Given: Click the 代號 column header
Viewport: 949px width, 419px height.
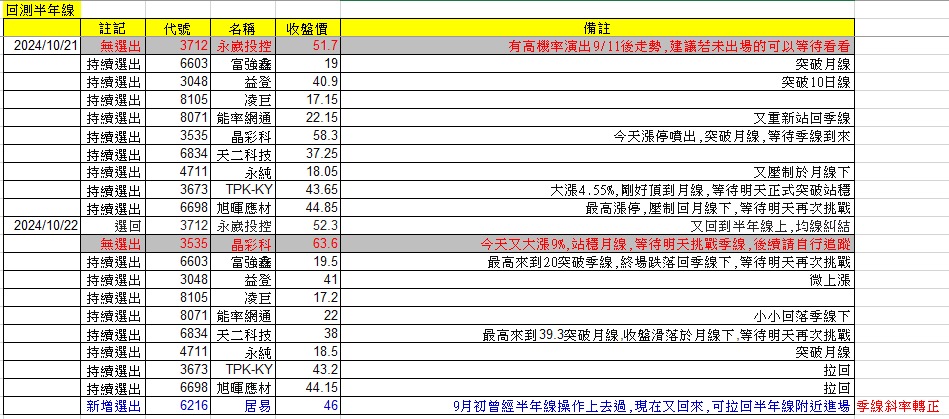Looking at the screenshot, I should click(179, 28).
